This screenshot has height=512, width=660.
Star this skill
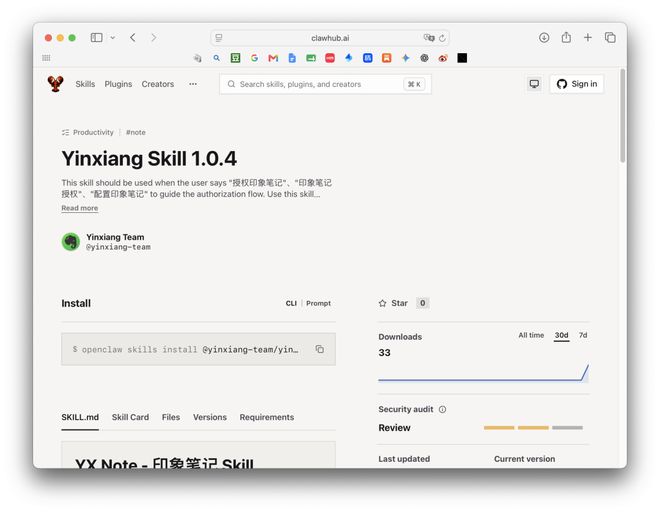click(x=393, y=303)
